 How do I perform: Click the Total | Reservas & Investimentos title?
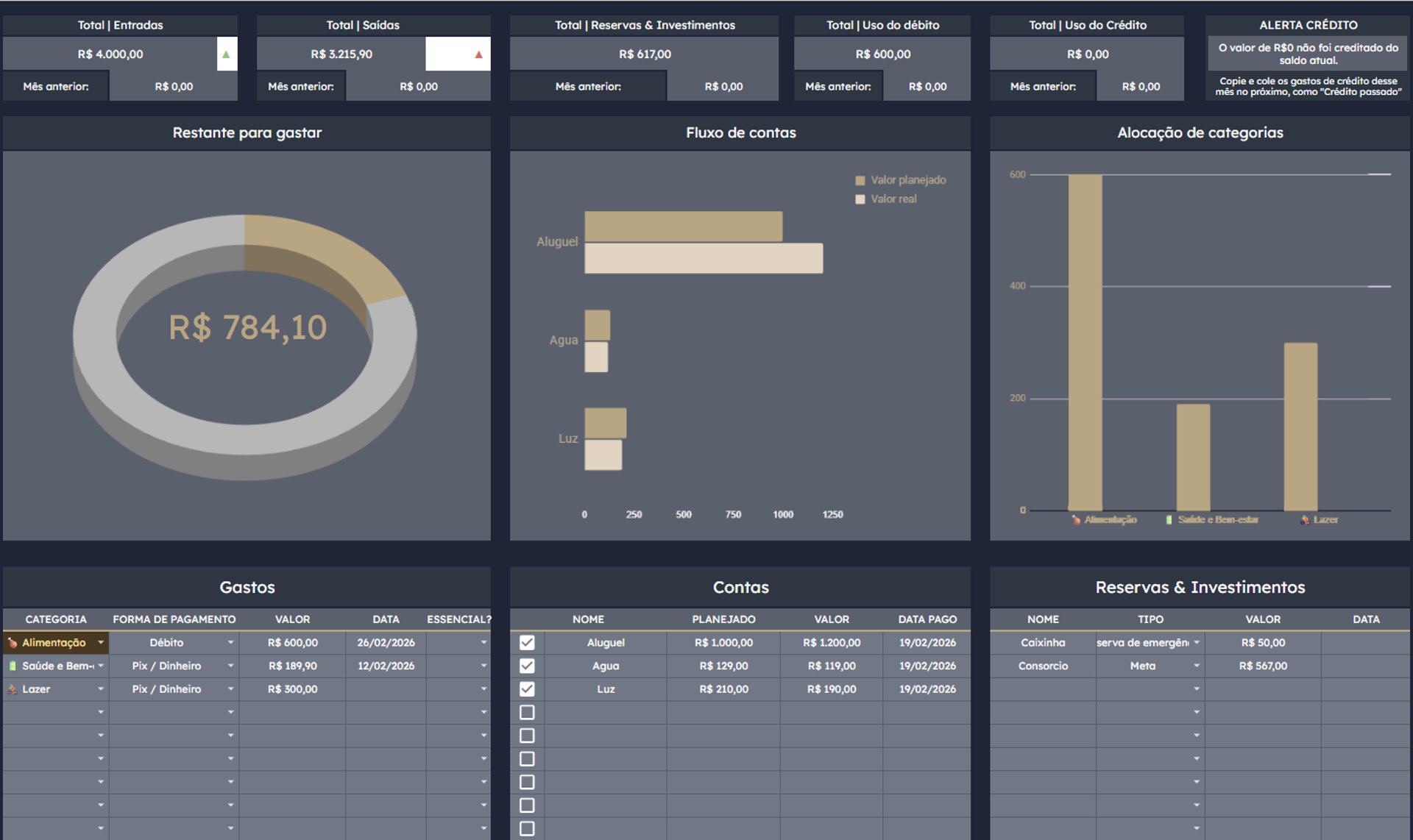[x=645, y=25]
